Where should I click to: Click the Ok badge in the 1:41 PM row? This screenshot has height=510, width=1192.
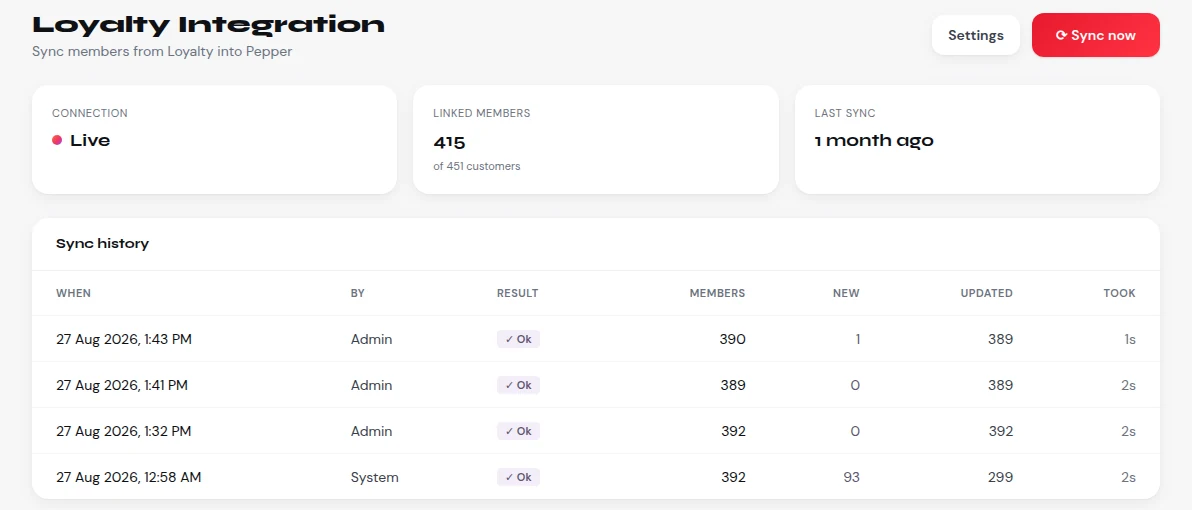point(518,385)
